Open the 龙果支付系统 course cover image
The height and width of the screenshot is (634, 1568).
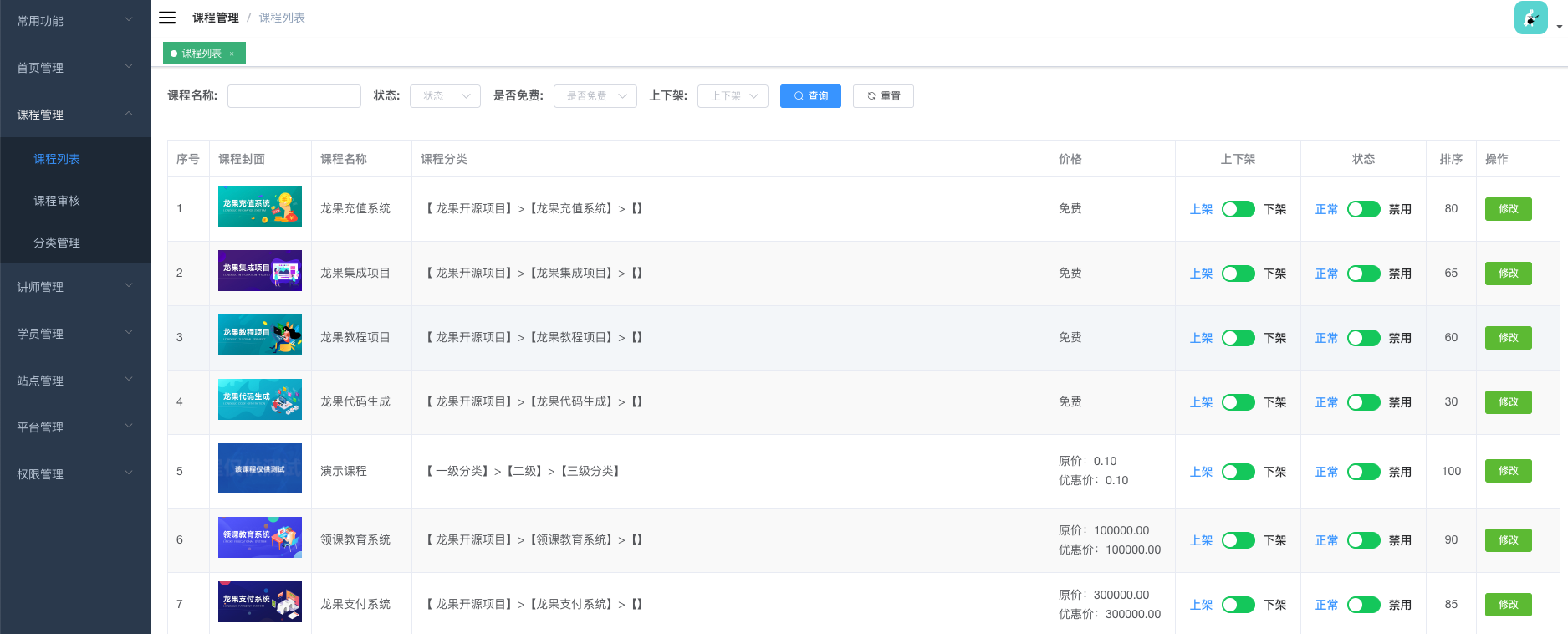[260, 602]
